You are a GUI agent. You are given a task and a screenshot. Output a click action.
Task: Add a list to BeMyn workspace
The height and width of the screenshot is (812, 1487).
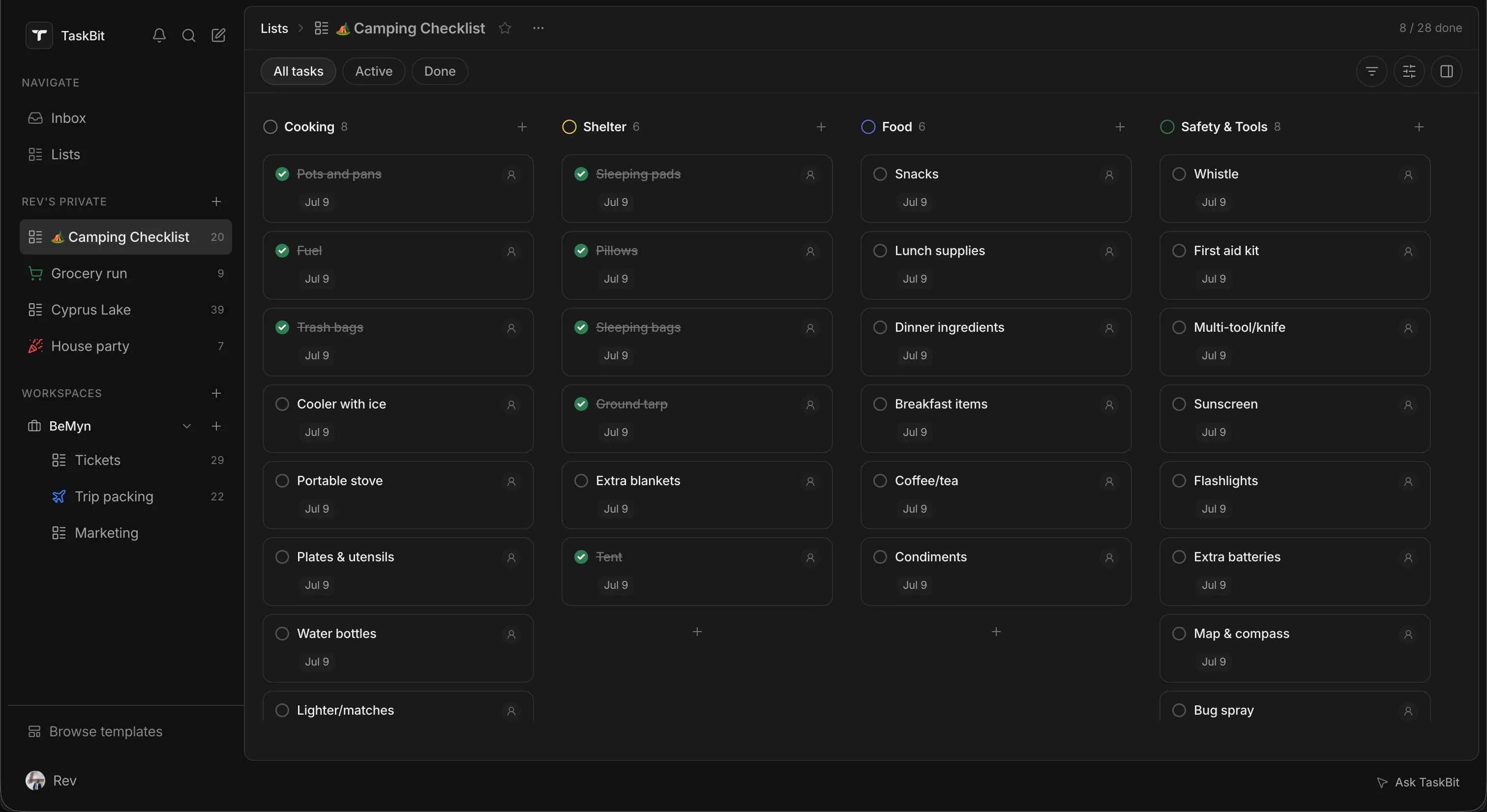[216, 426]
